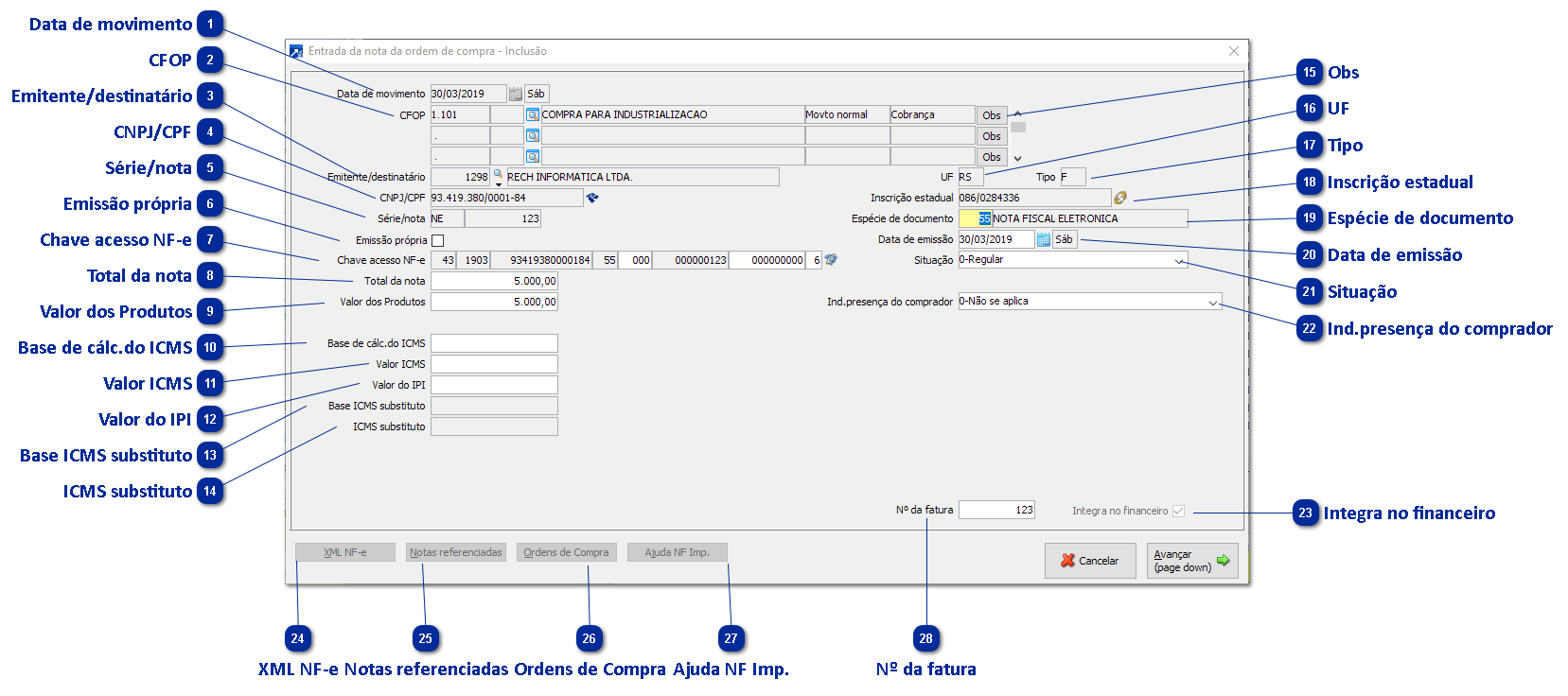Click the 000 segment of Chave acesso NF-e
This screenshot has height=696, width=1568.
tap(635, 260)
